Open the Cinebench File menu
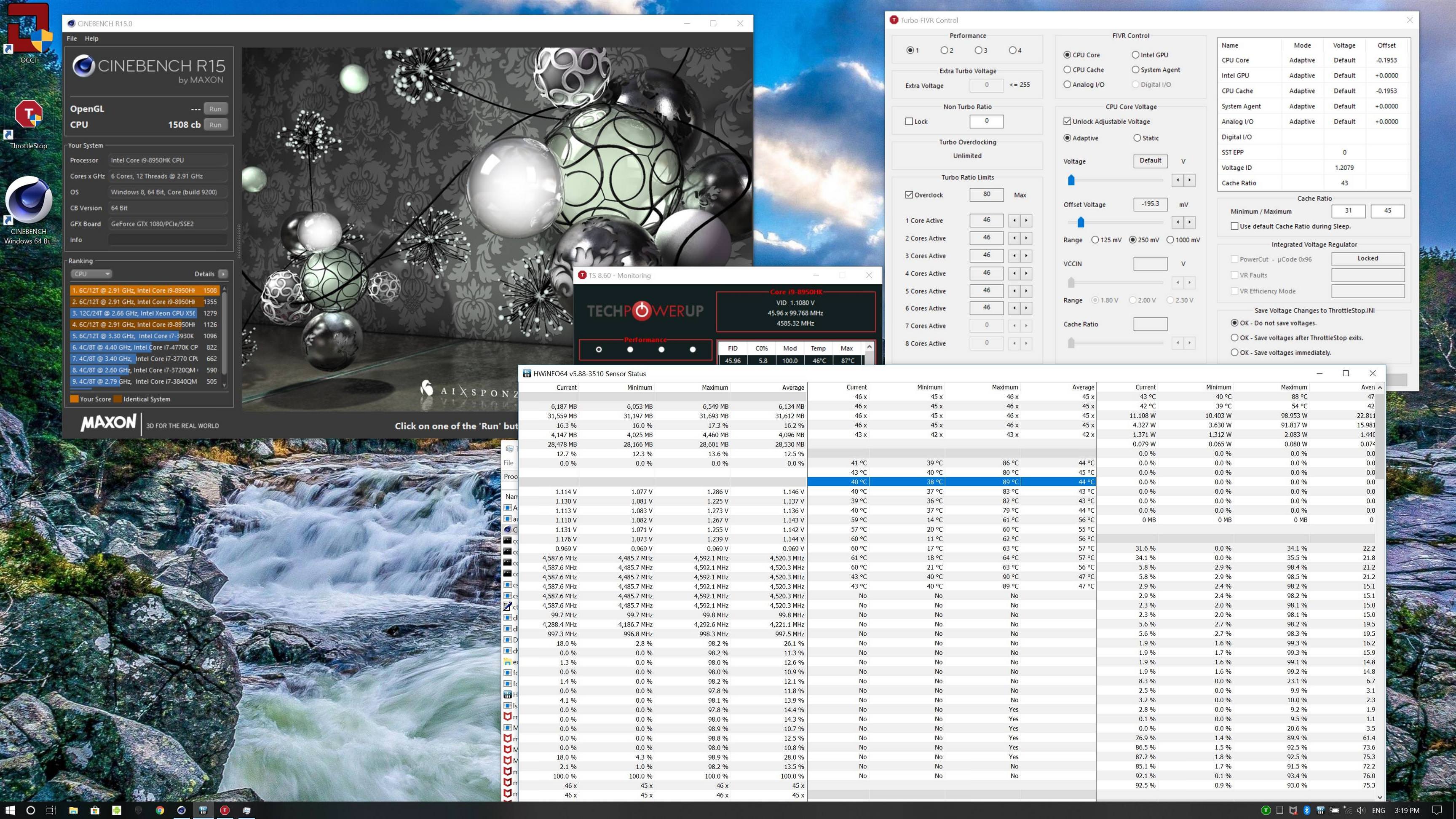The height and width of the screenshot is (819, 1456). (x=72, y=38)
